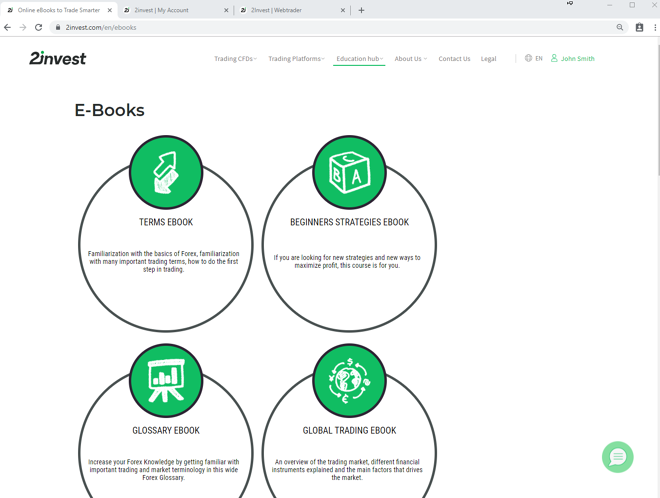
Task: Open the Glossary Ebook chart board icon
Action: [x=166, y=381]
